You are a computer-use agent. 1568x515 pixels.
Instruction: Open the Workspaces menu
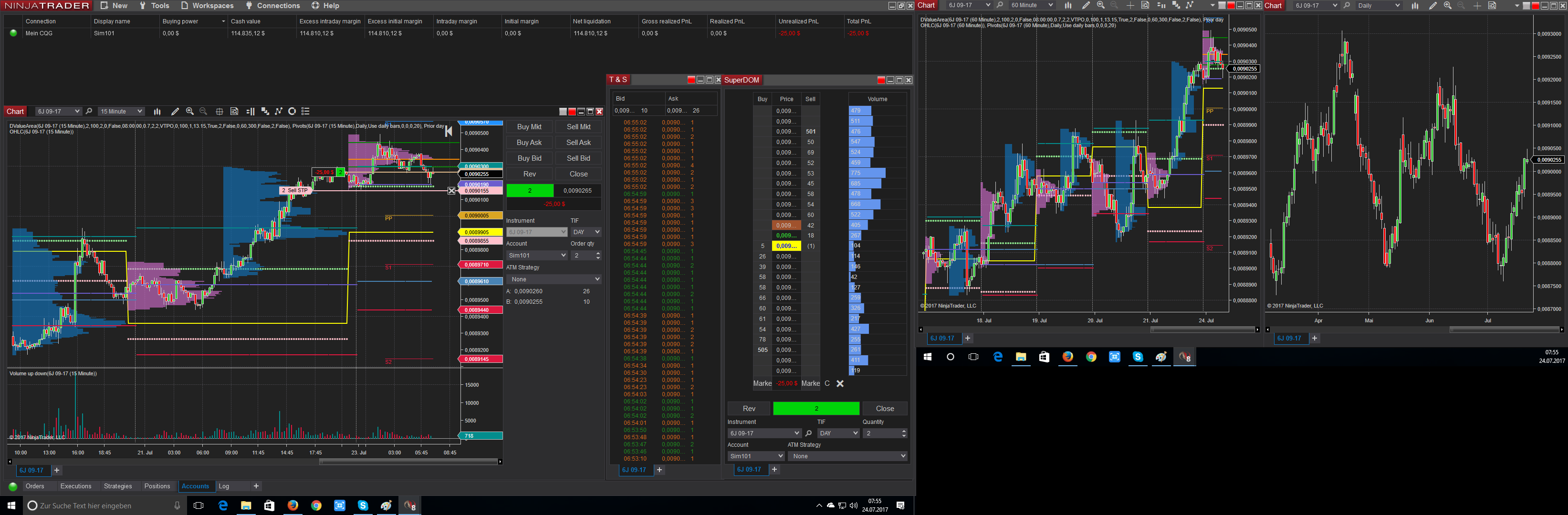point(207,5)
